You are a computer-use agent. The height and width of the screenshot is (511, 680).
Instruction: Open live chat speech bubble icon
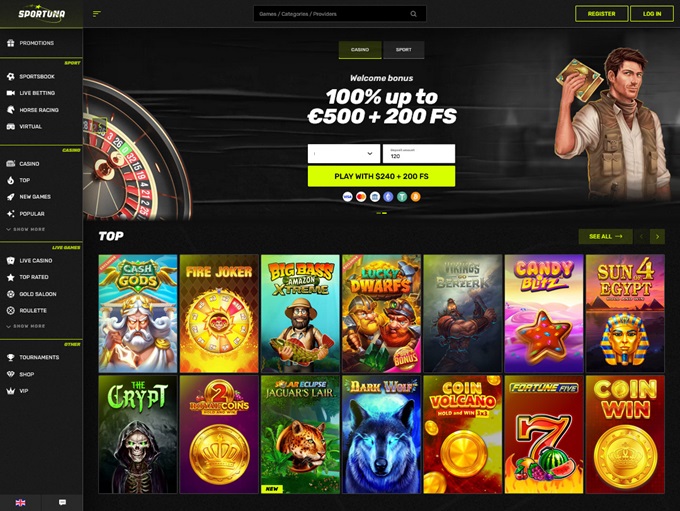[x=62, y=502]
